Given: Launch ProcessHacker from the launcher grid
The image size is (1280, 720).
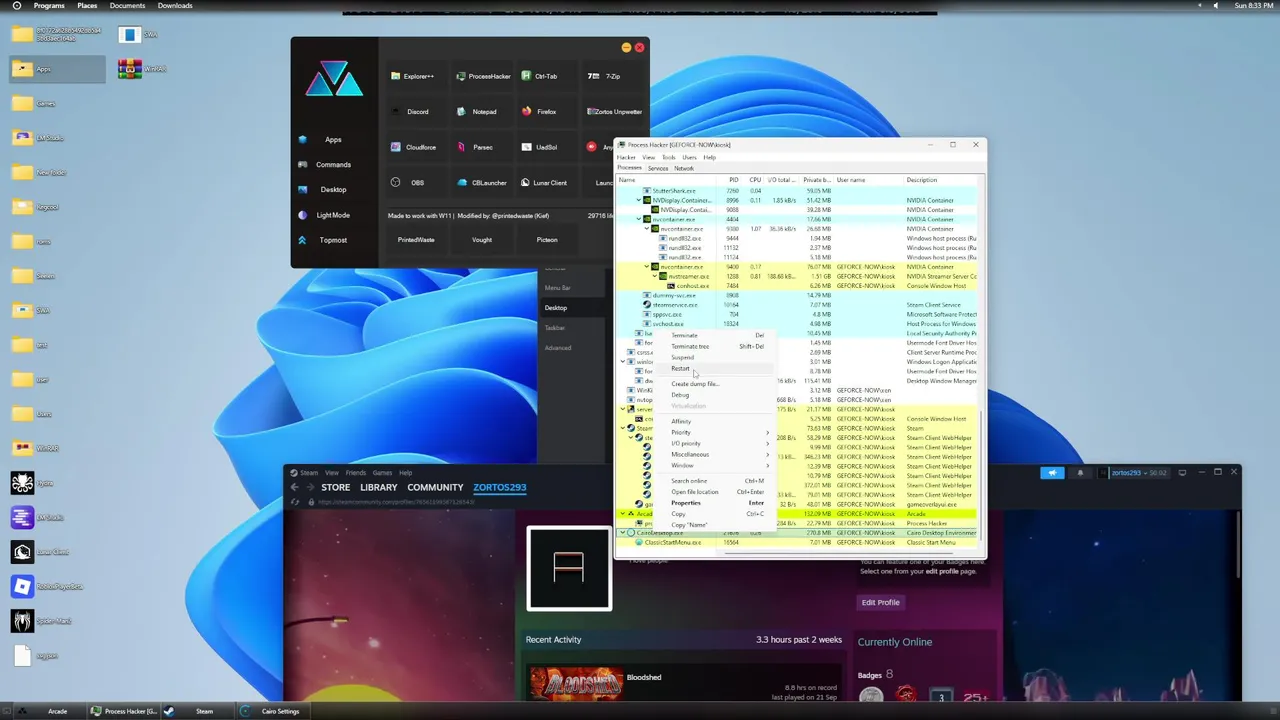Looking at the screenshot, I should [483, 76].
